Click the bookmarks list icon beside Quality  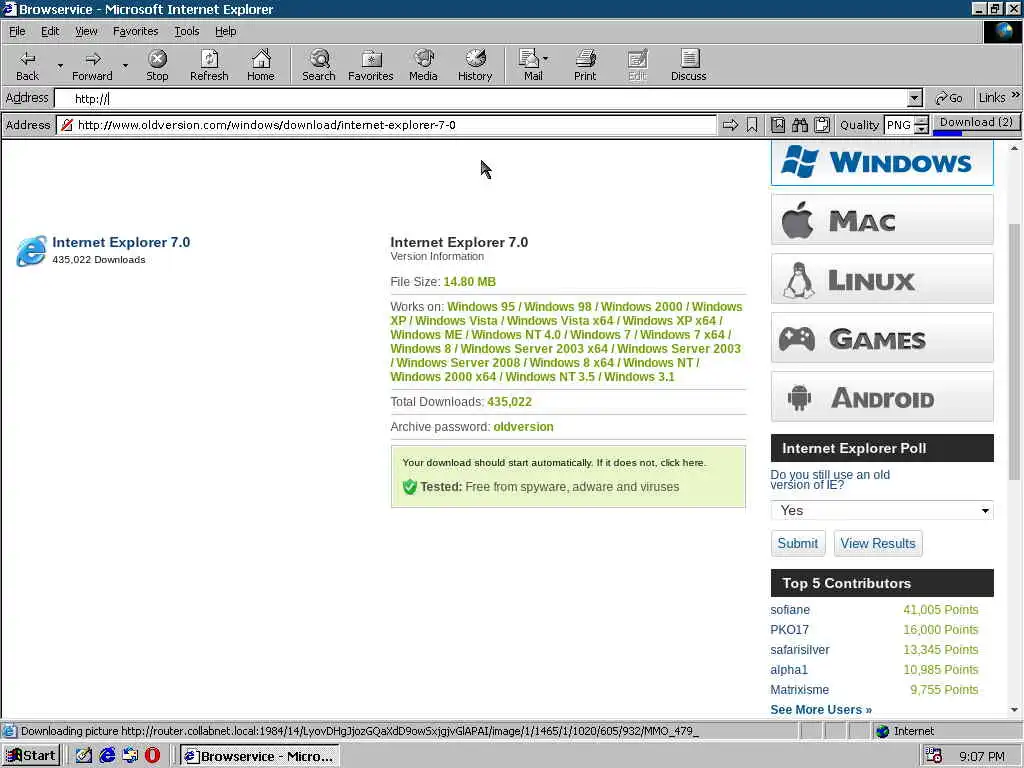pyautogui.click(x=778, y=125)
